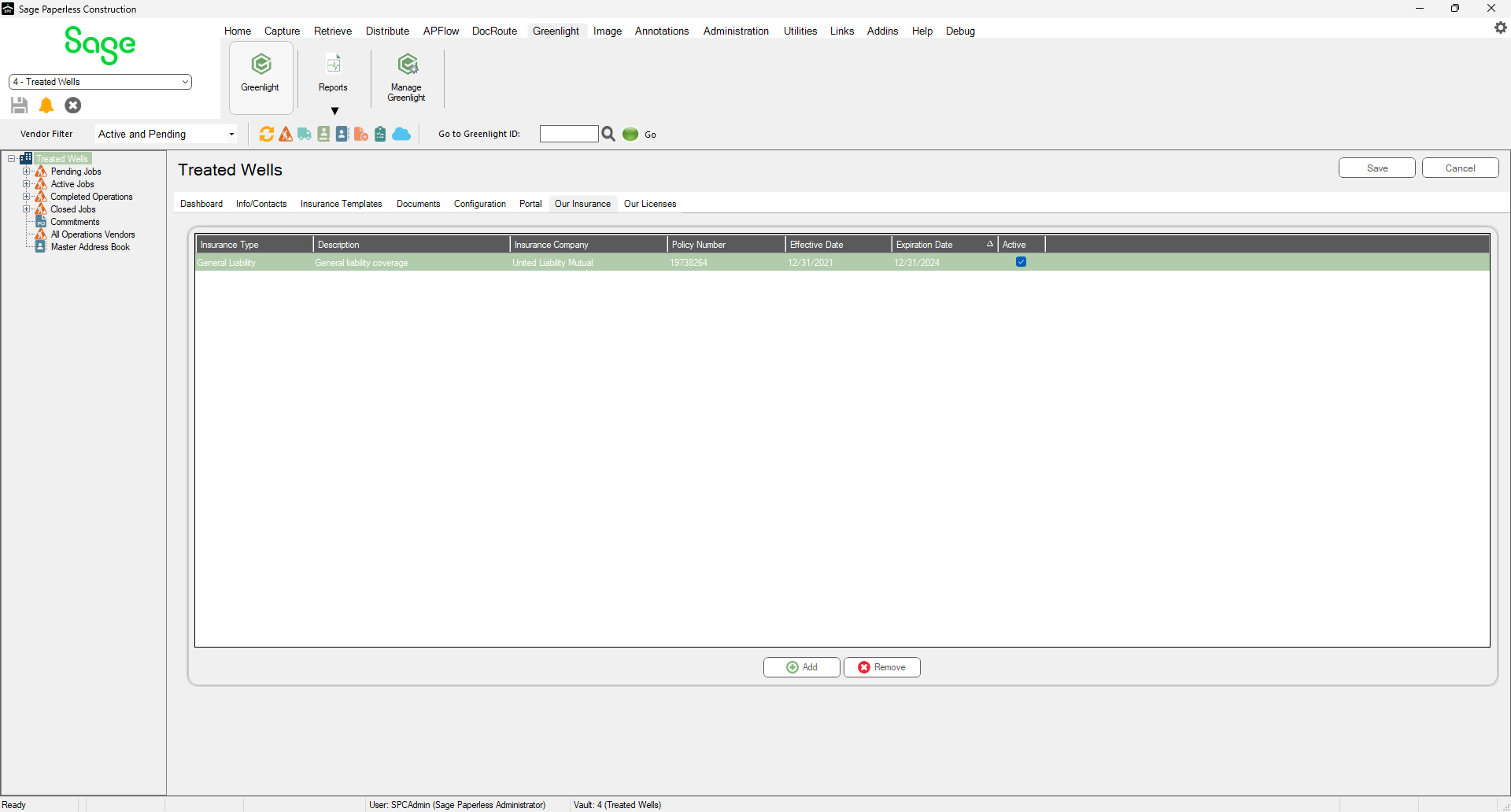Expand the Reports dropdown arrow
Screen dimensions: 1511x812
tap(334, 111)
